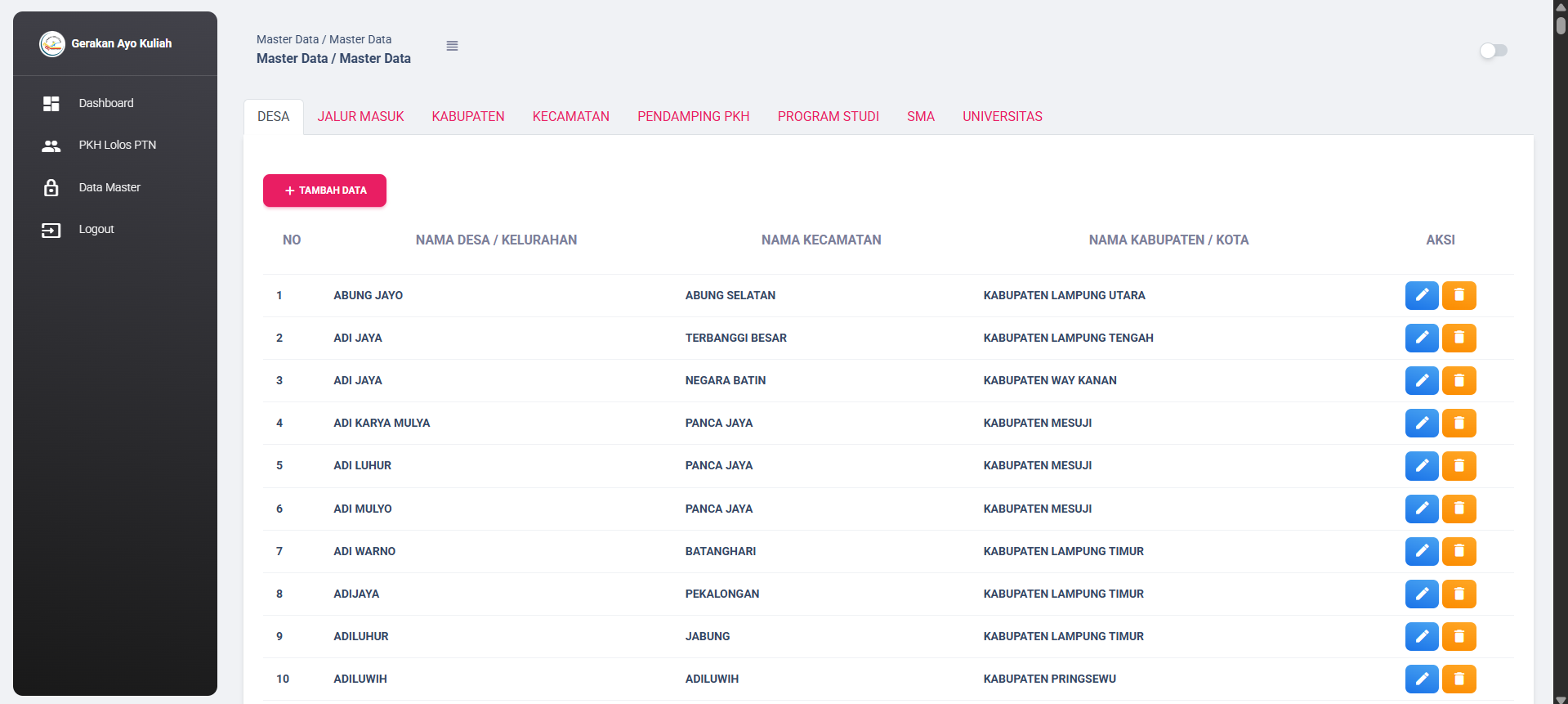Open the KABUPATEN tab
1568x704 pixels.
coord(468,117)
